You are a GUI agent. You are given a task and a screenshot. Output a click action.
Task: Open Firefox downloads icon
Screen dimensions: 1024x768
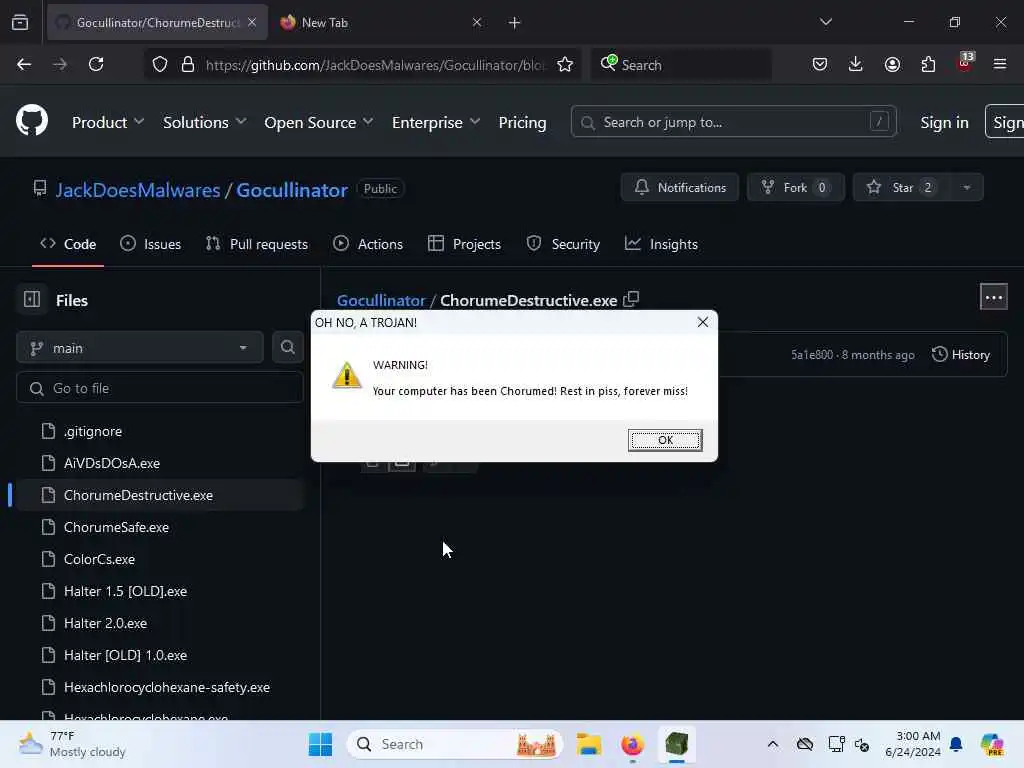(856, 64)
